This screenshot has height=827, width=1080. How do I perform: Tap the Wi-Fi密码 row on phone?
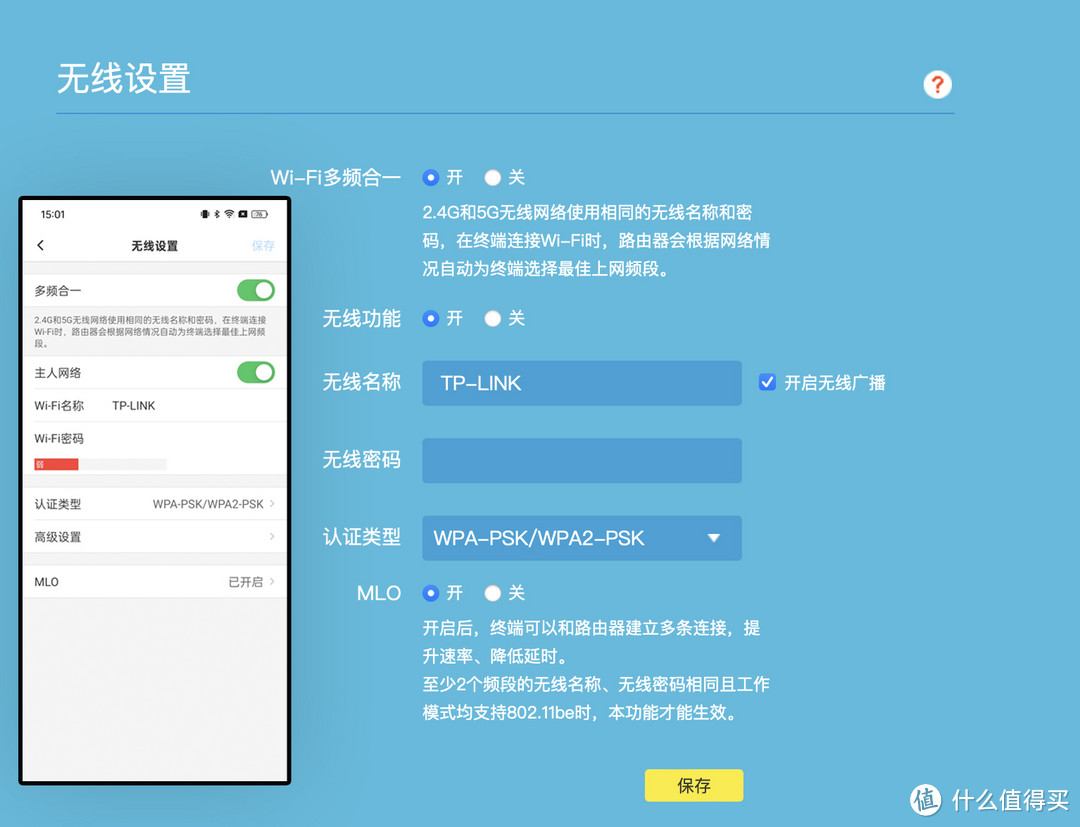(155, 439)
